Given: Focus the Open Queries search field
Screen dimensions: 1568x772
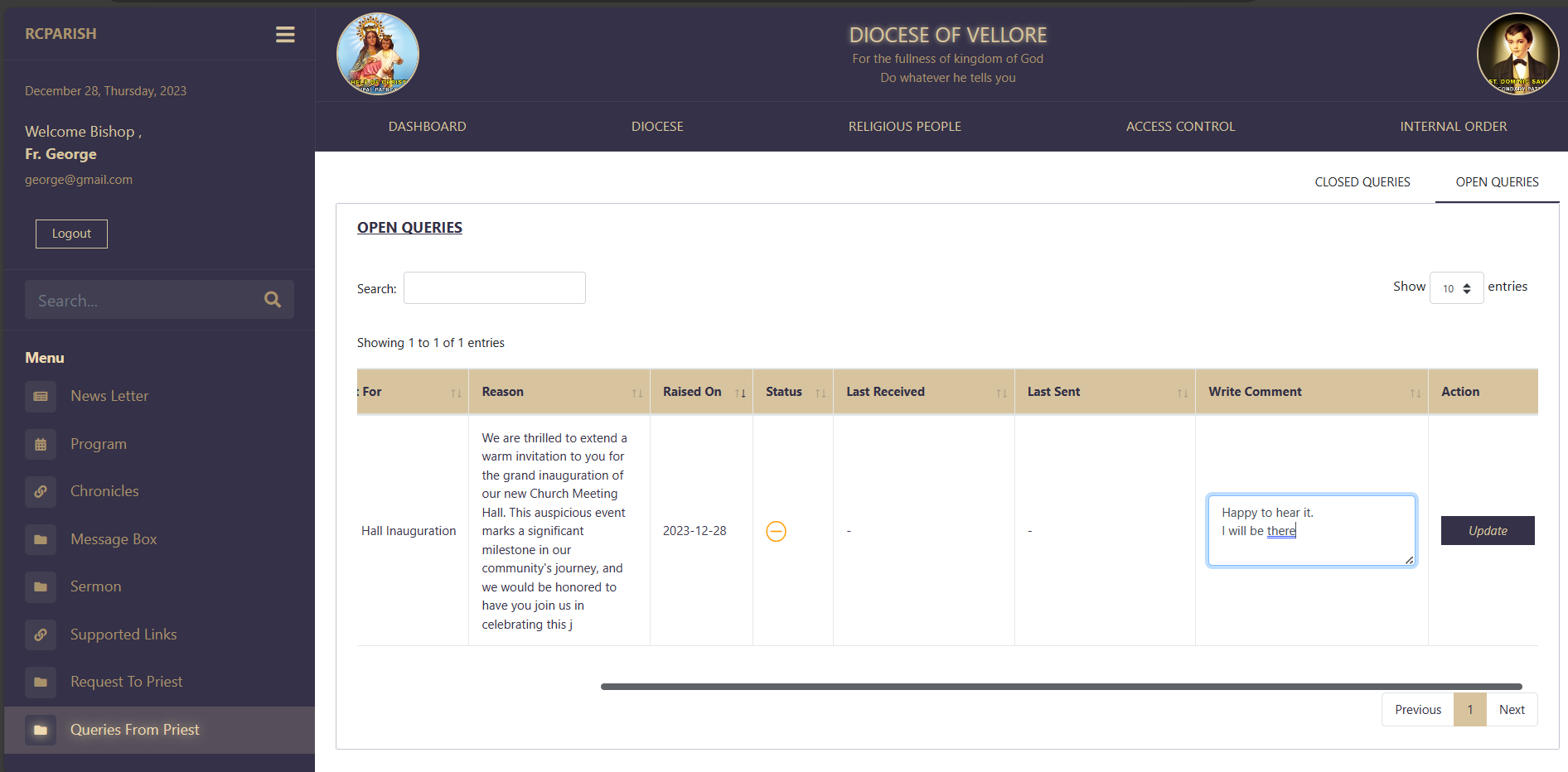Looking at the screenshot, I should [494, 288].
